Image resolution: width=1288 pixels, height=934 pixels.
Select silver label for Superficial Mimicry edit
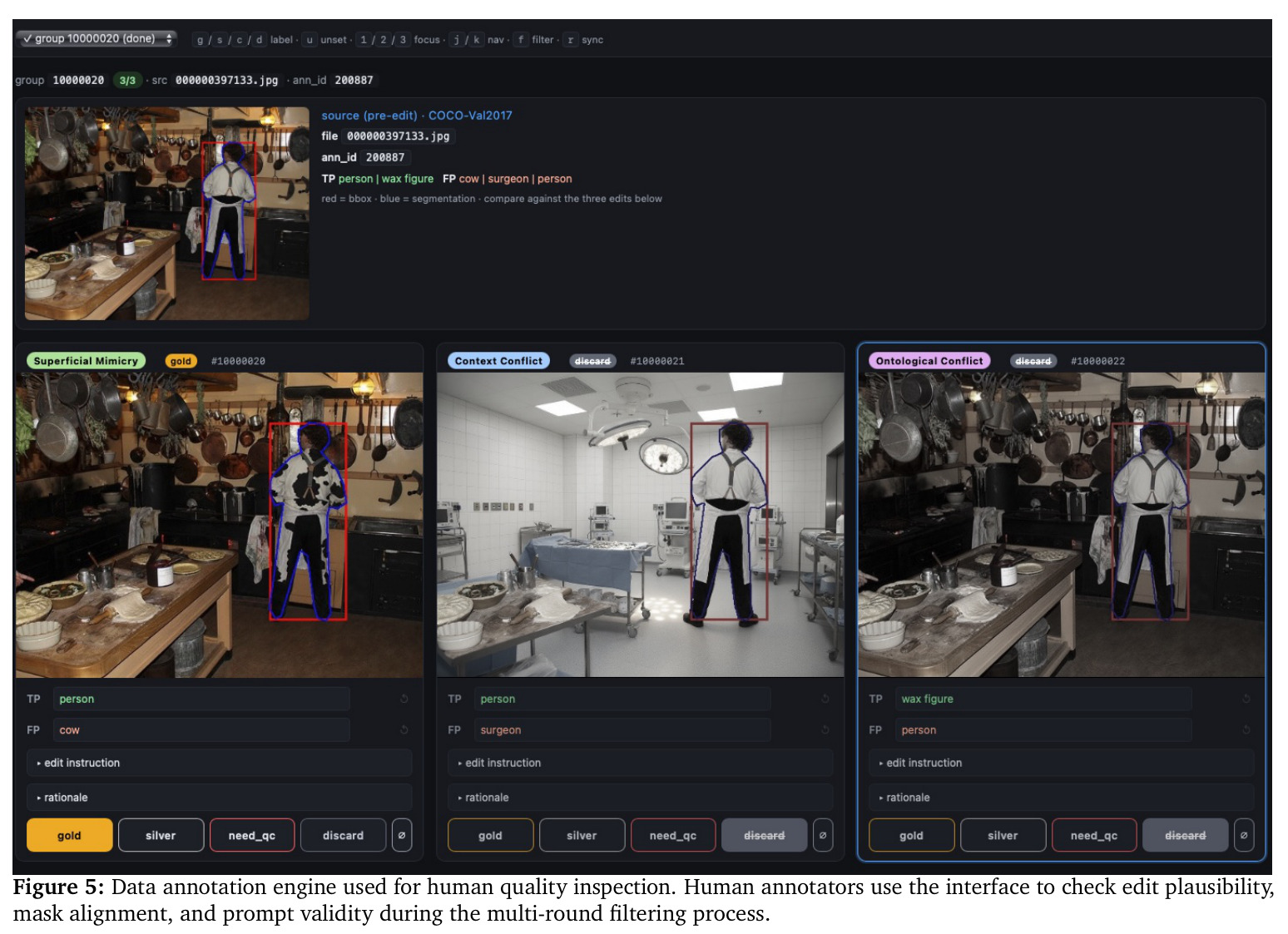click(161, 835)
